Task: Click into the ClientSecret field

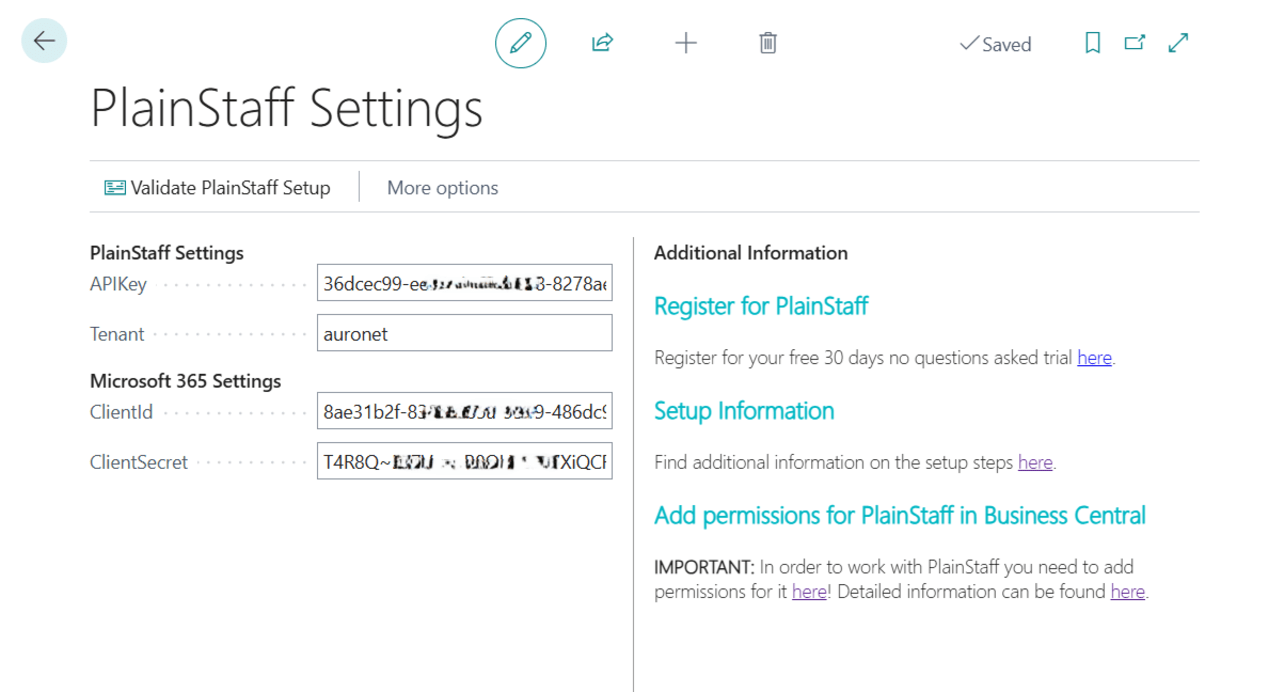Action: coord(464,462)
